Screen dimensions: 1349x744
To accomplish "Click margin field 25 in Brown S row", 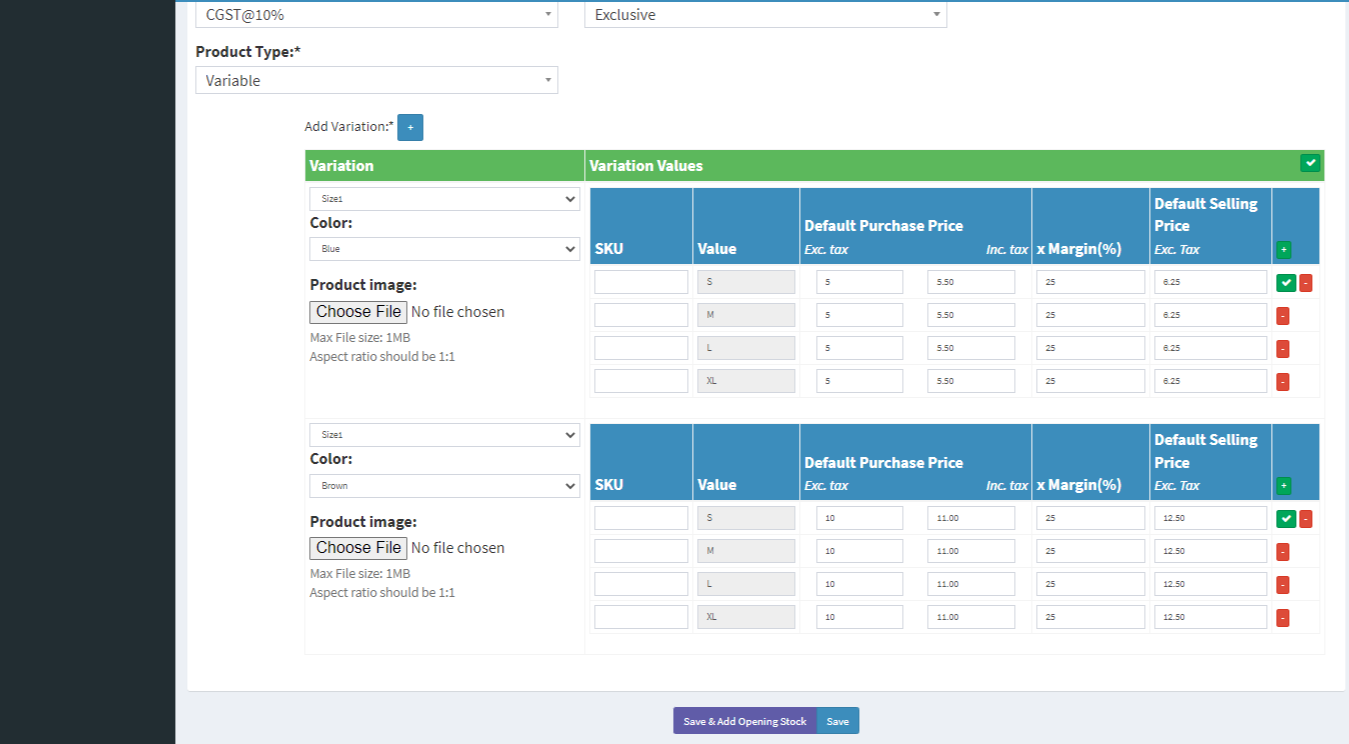I will pos(1091,518).
